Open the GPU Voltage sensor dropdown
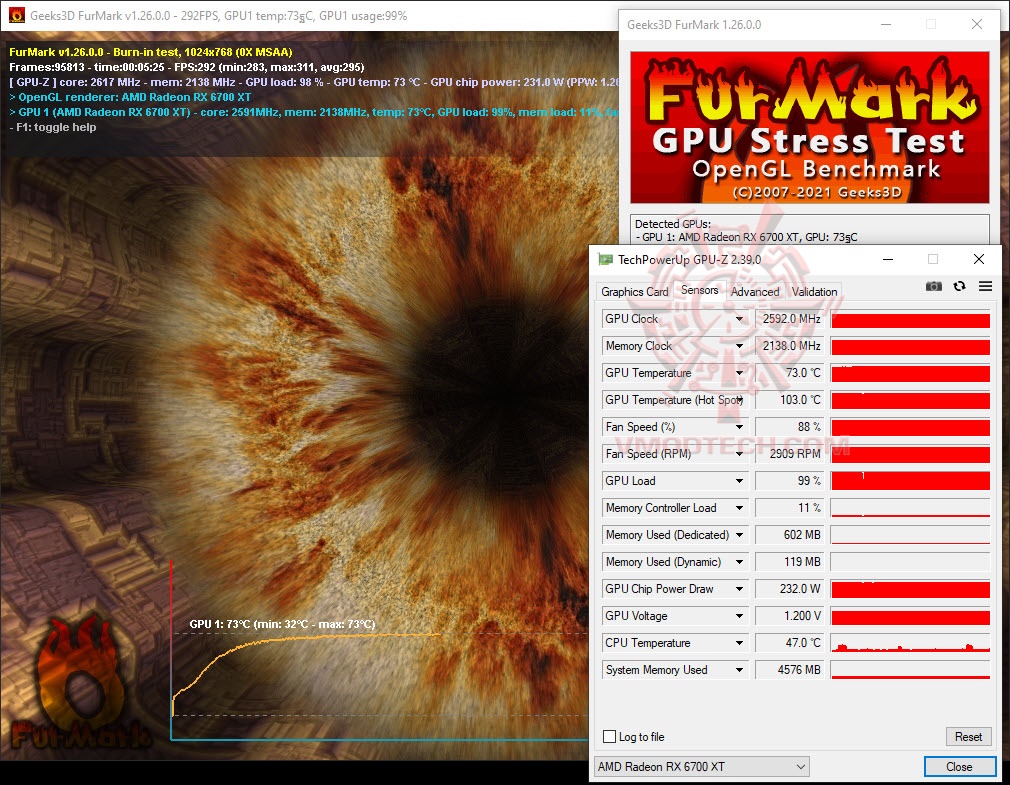1010x785 pixels. 739,616
